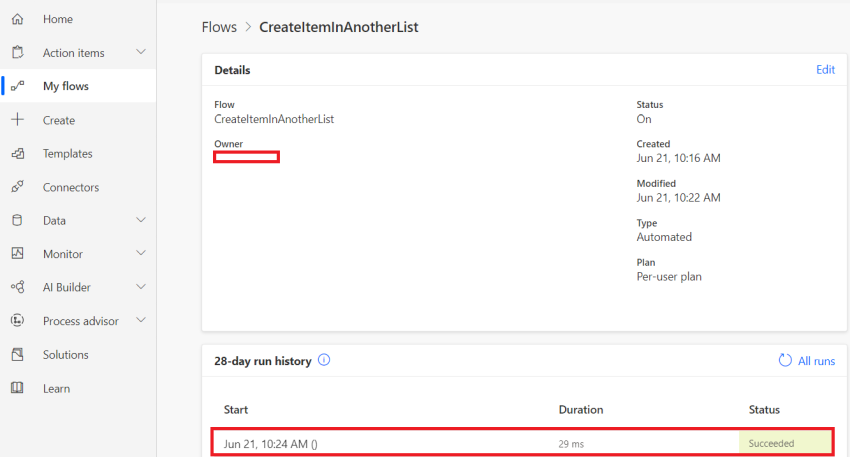This screenshot has width=850, height=457.
Task: Open run history info icon
Action: click(324, 360)
